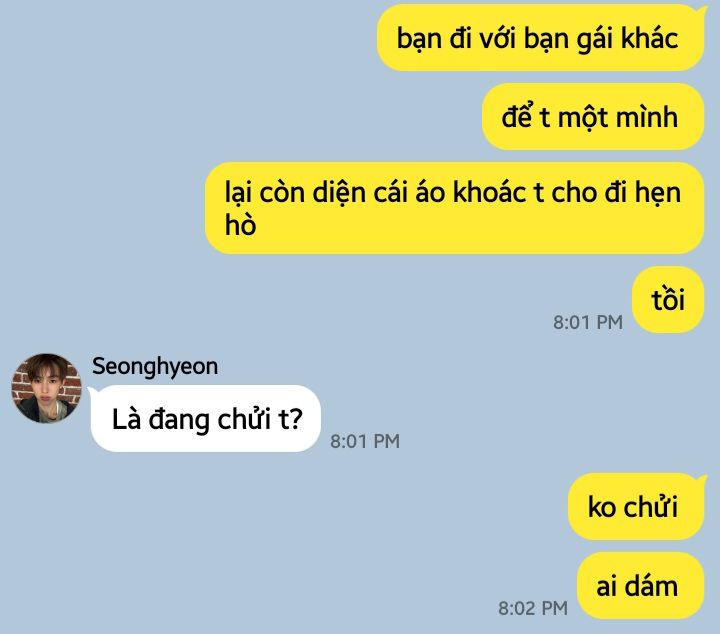Tap the short 'tồi' message bubble
Viewport: 720px width, 634px height.
click(668, 300)
